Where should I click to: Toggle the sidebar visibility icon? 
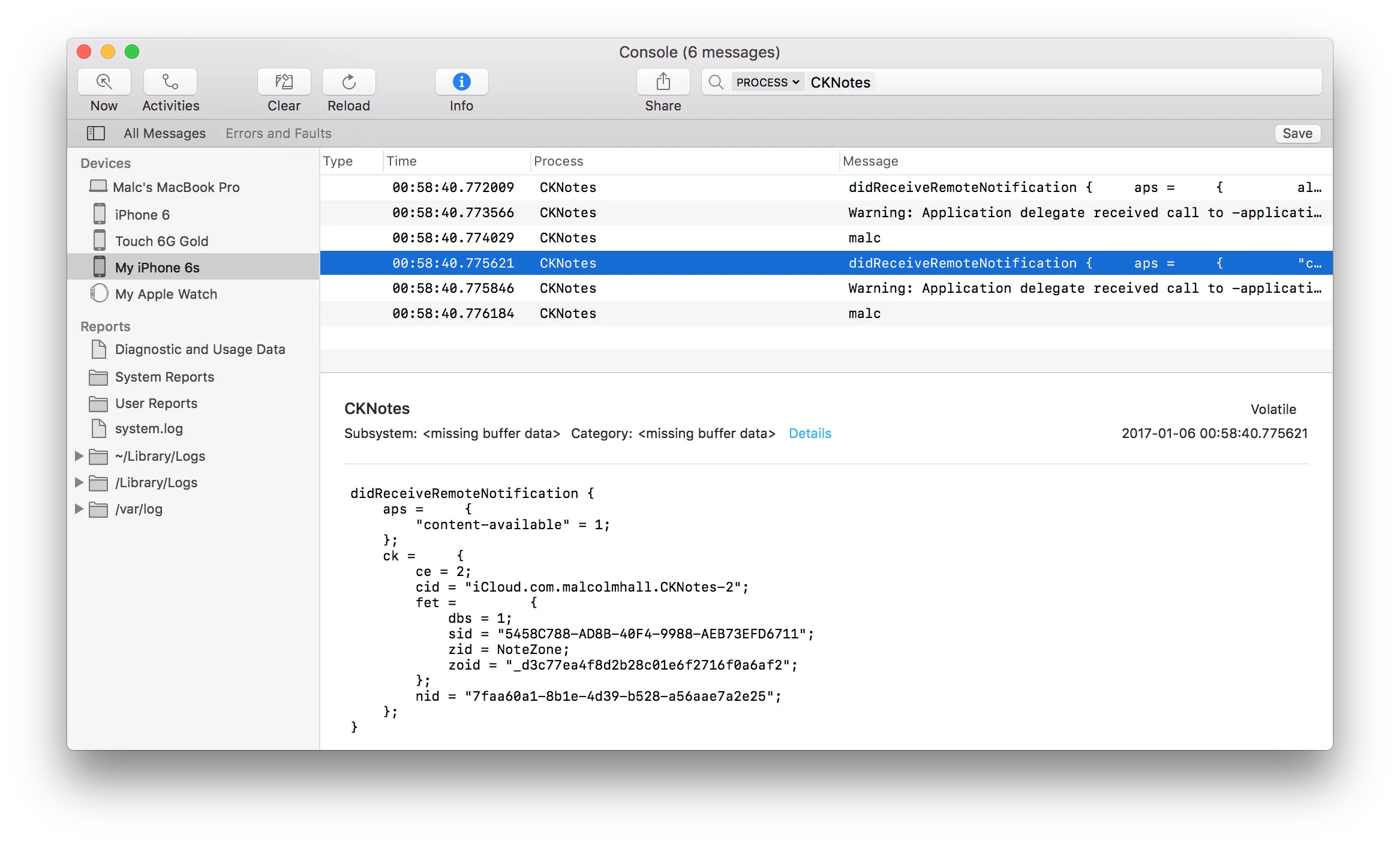pos(96,133)
